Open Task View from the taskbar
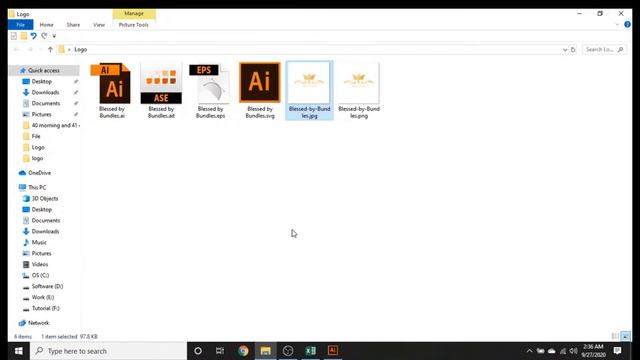640x360 pixels. (220, 351)
